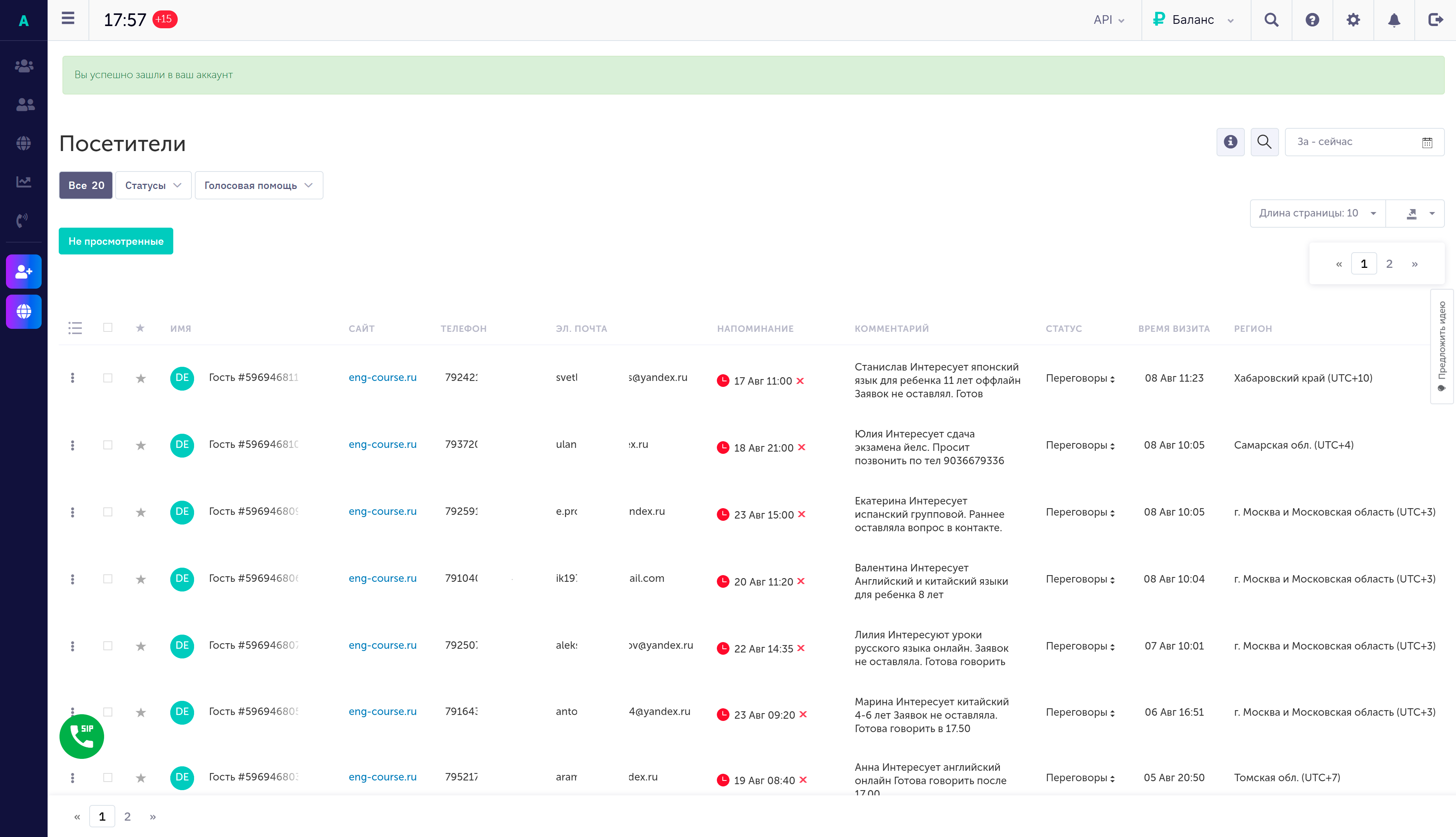Open the Длина страницы: 10 dropdown
The image size is (1456, 837).
1317,213
